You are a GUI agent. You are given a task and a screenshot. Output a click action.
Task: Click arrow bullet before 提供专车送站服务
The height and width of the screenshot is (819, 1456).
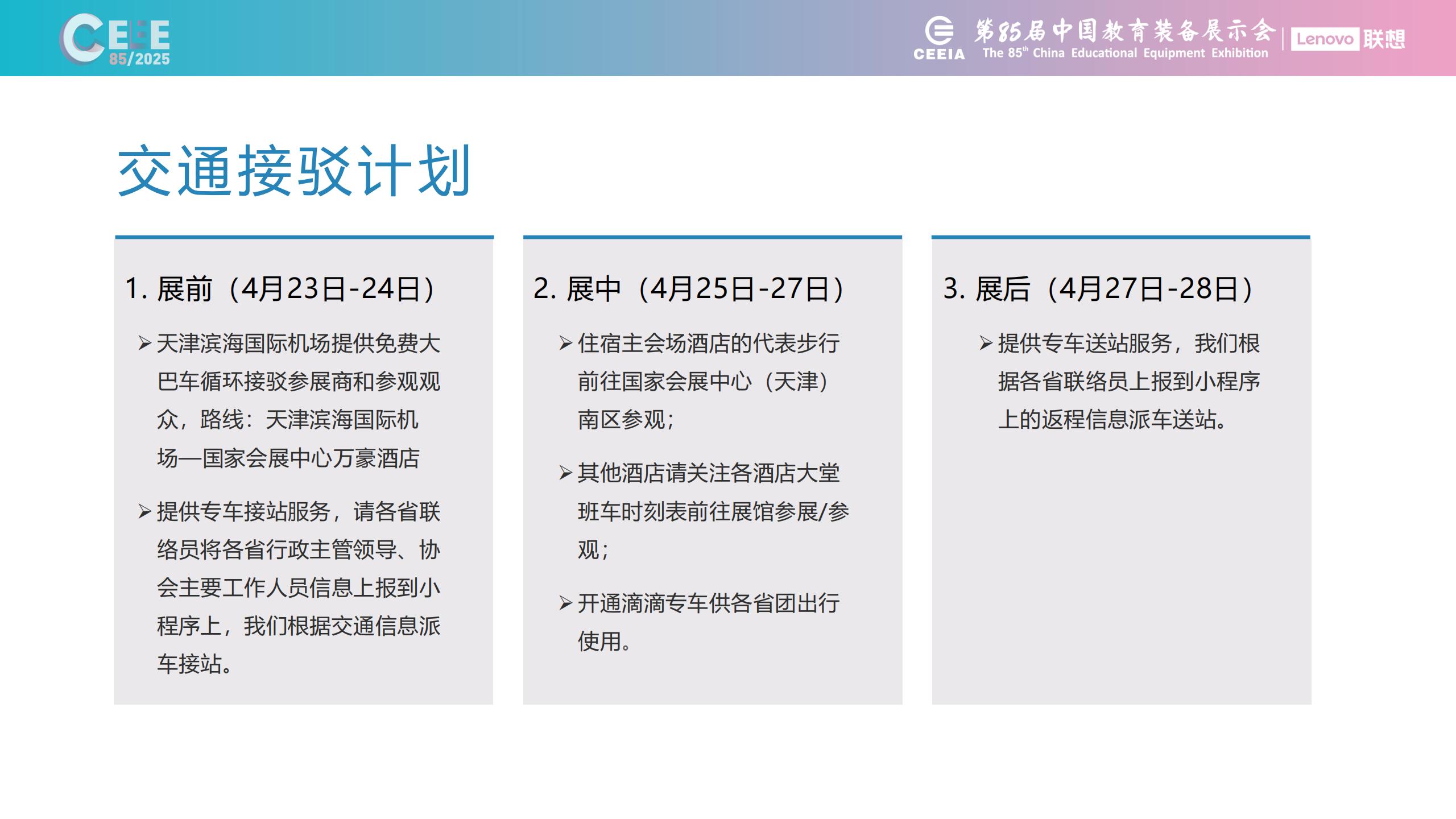[x=986, y=344]
